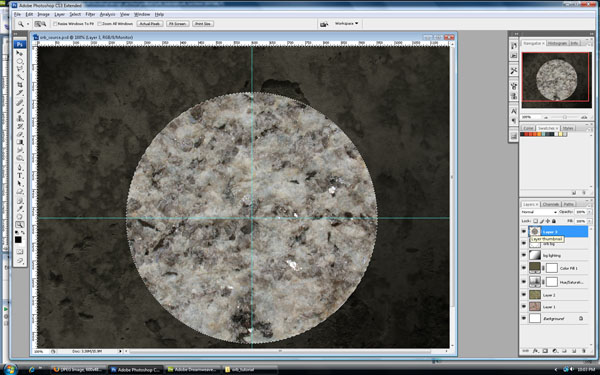Click the Zoom tool in toolbox
600x375 pixels.
point(20,225)
